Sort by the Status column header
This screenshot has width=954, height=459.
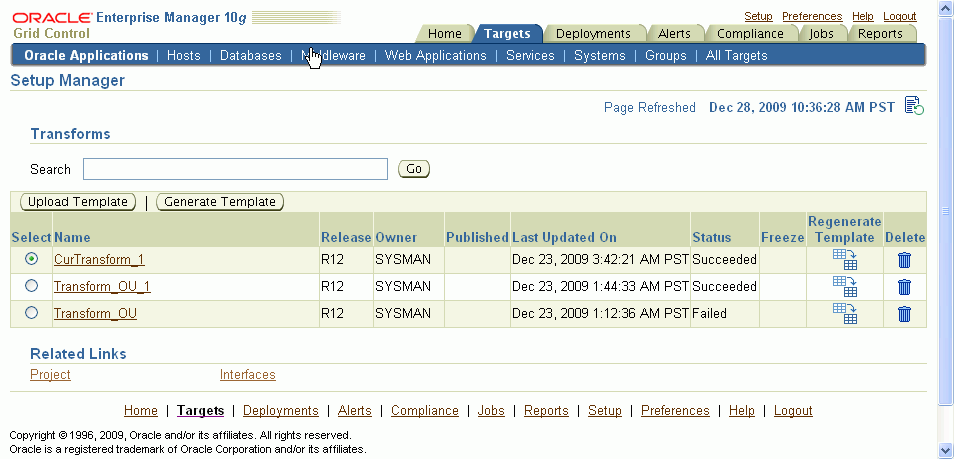(x=712, y=237)
